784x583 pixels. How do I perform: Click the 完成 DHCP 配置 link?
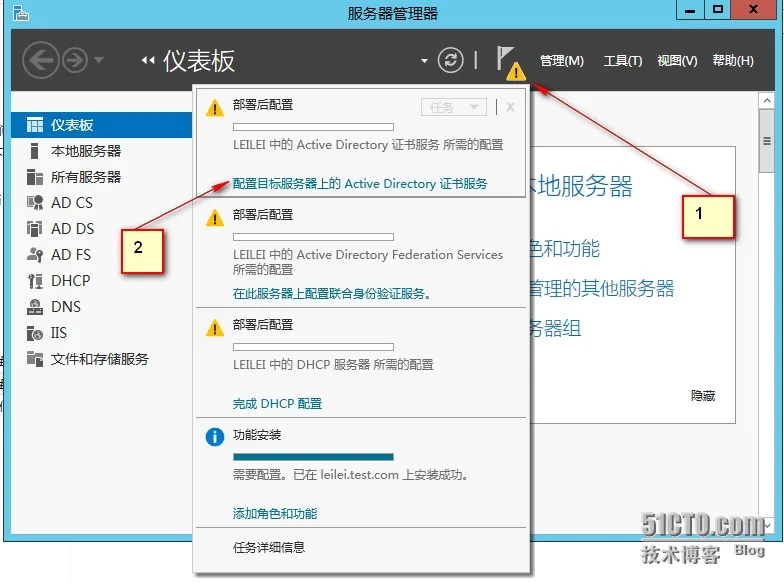click(278, 404)
